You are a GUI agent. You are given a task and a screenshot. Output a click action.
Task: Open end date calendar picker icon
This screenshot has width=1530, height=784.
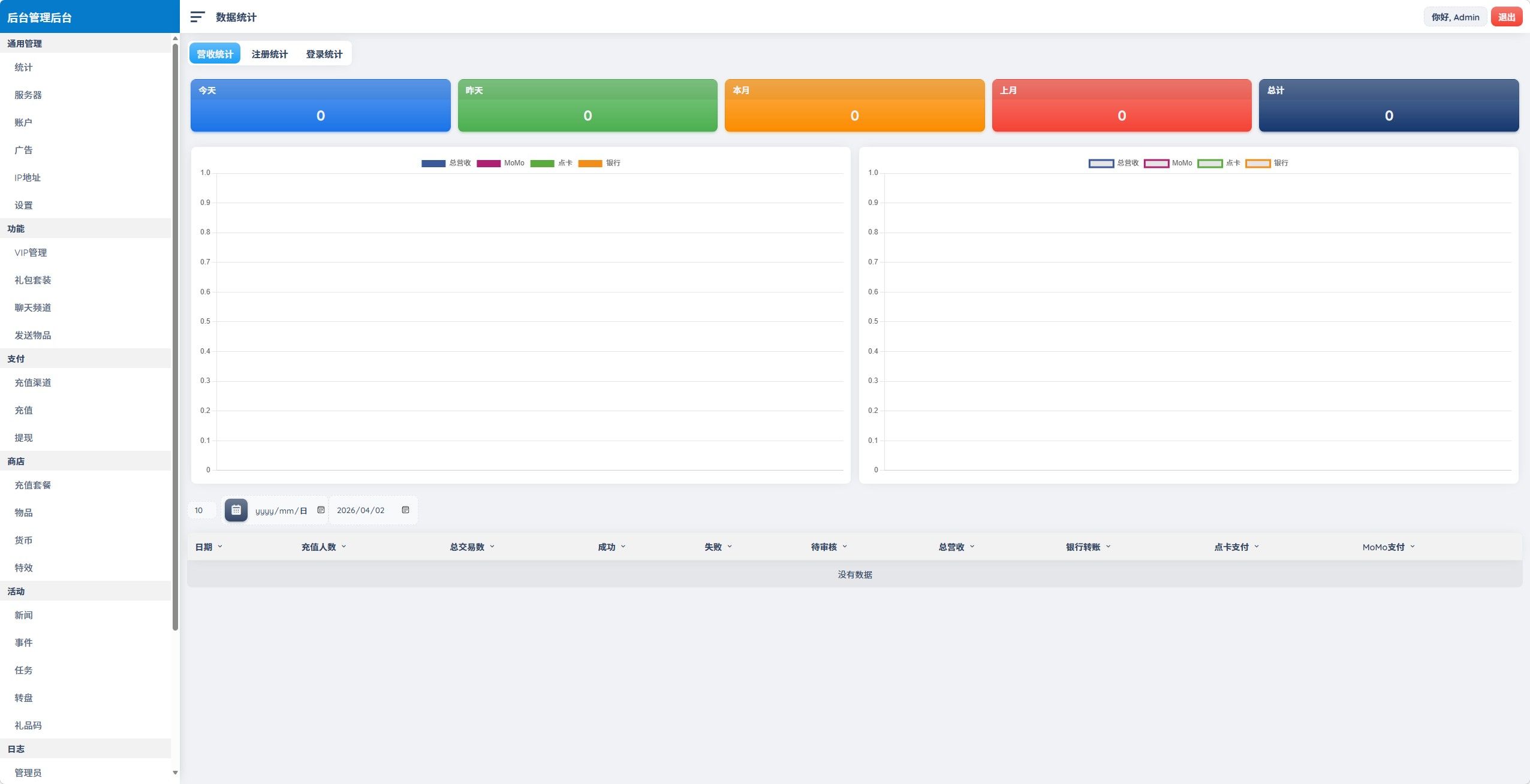coord(405,510)
